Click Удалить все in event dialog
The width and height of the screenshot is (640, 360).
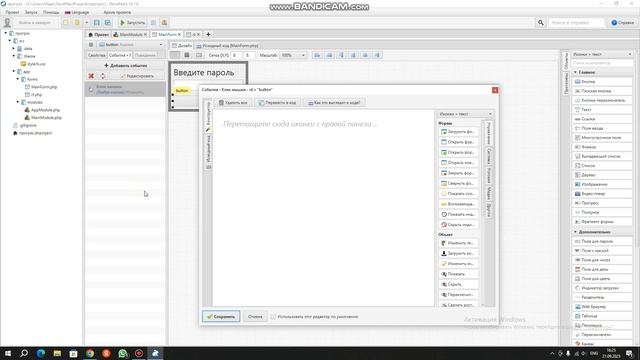233,102
